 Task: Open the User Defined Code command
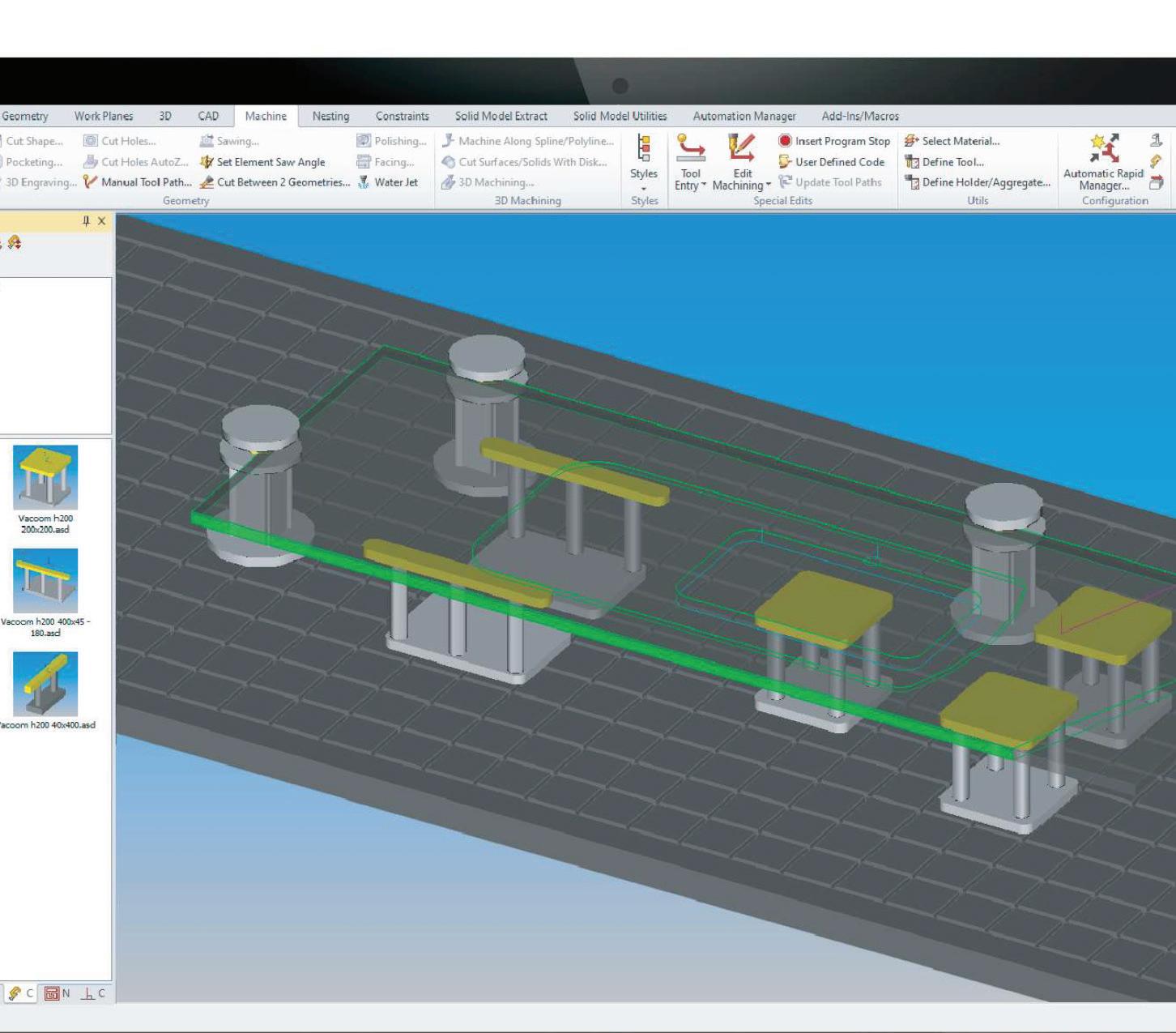(831, 162)
